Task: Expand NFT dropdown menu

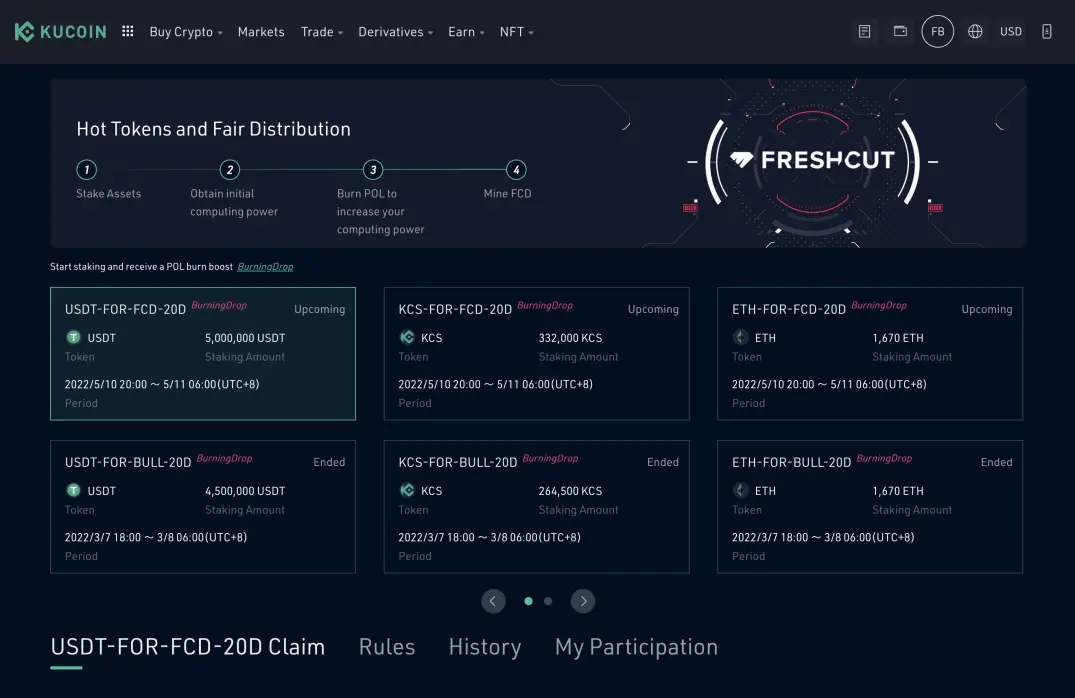Action: point(516,32)
